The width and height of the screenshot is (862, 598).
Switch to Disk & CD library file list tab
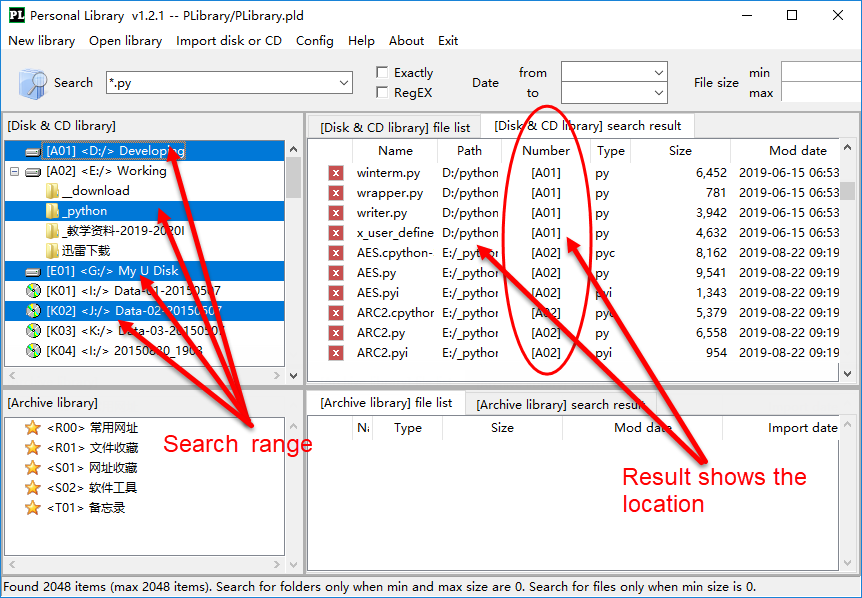[x=395, y=127]
